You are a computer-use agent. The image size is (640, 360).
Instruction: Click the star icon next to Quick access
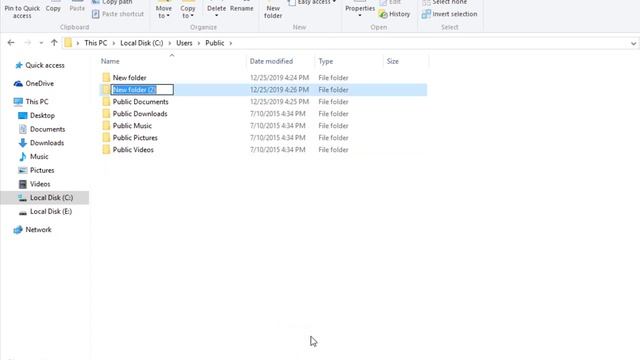[18, 65]
